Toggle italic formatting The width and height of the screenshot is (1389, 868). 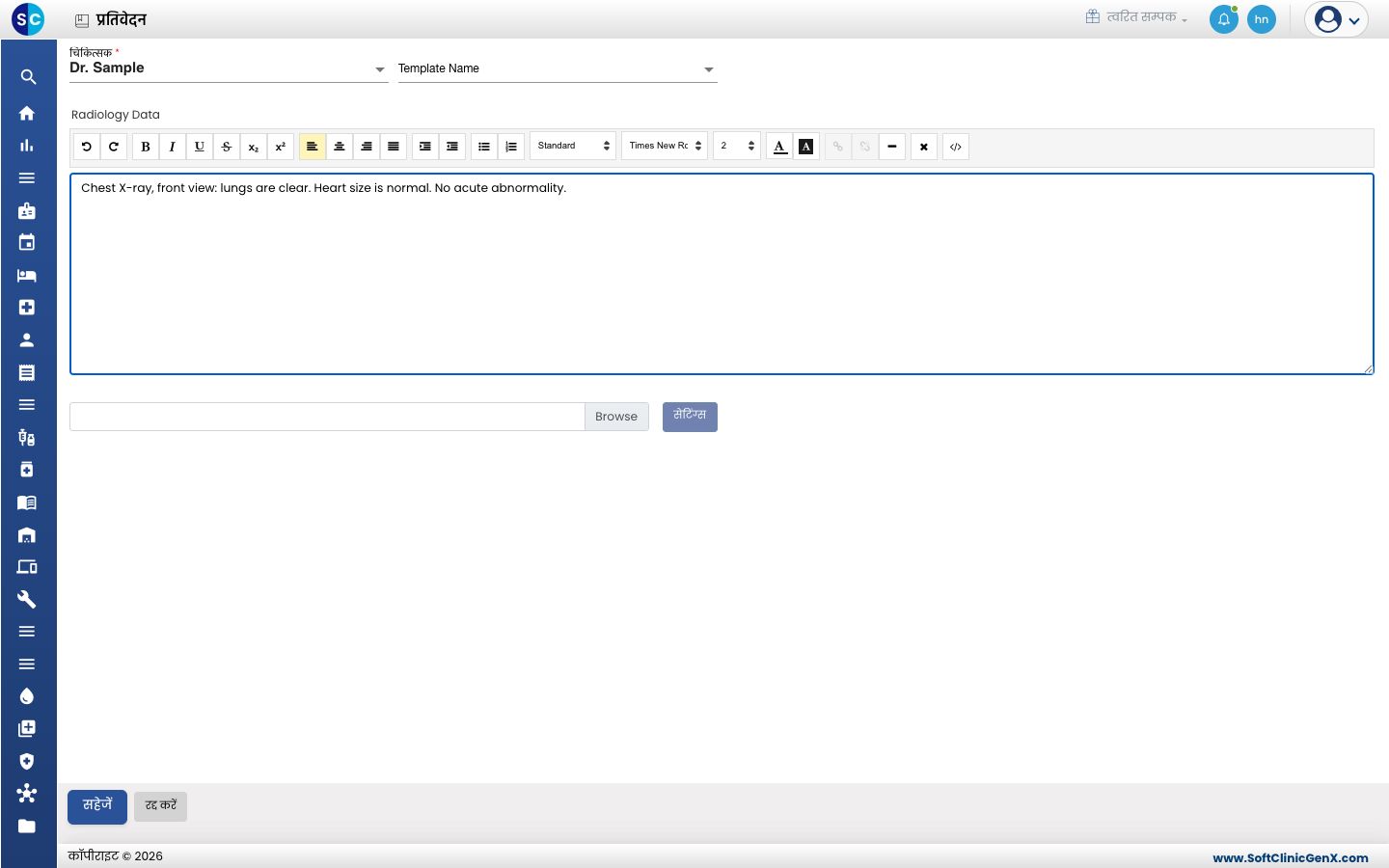(173, 147)
